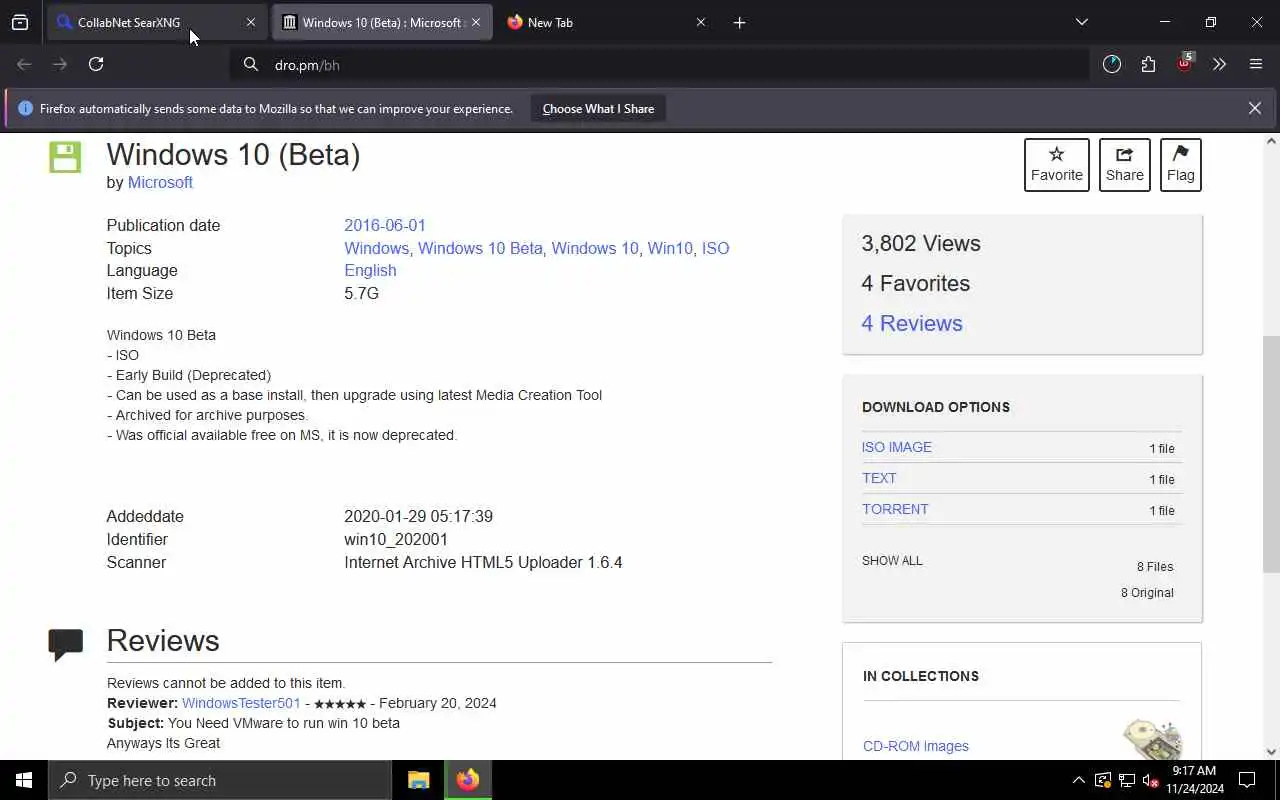
Task: Open the uBlock Origin extension icon
Action: click(1184, 64)
